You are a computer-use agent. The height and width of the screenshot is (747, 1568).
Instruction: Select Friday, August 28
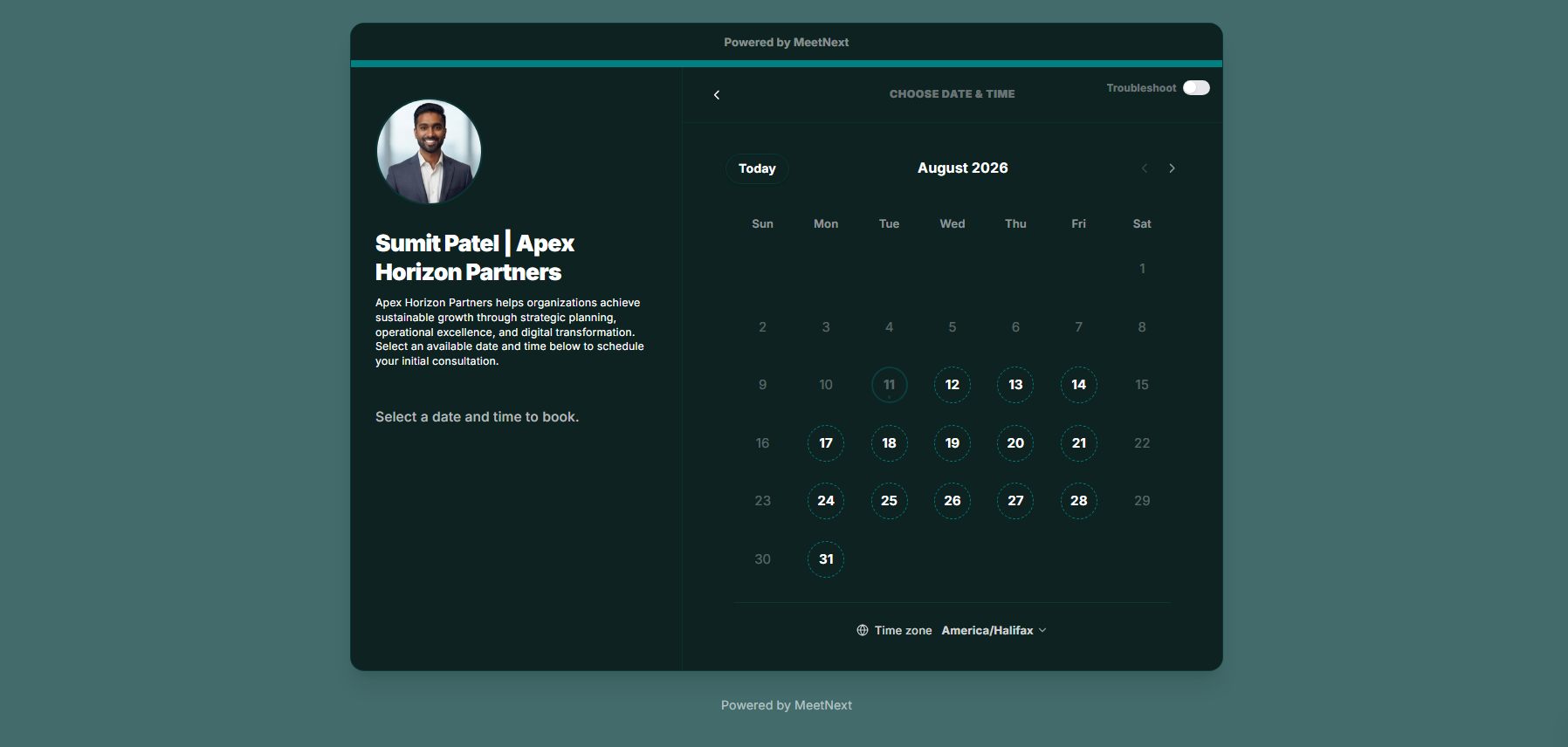tap(1079, 501)
